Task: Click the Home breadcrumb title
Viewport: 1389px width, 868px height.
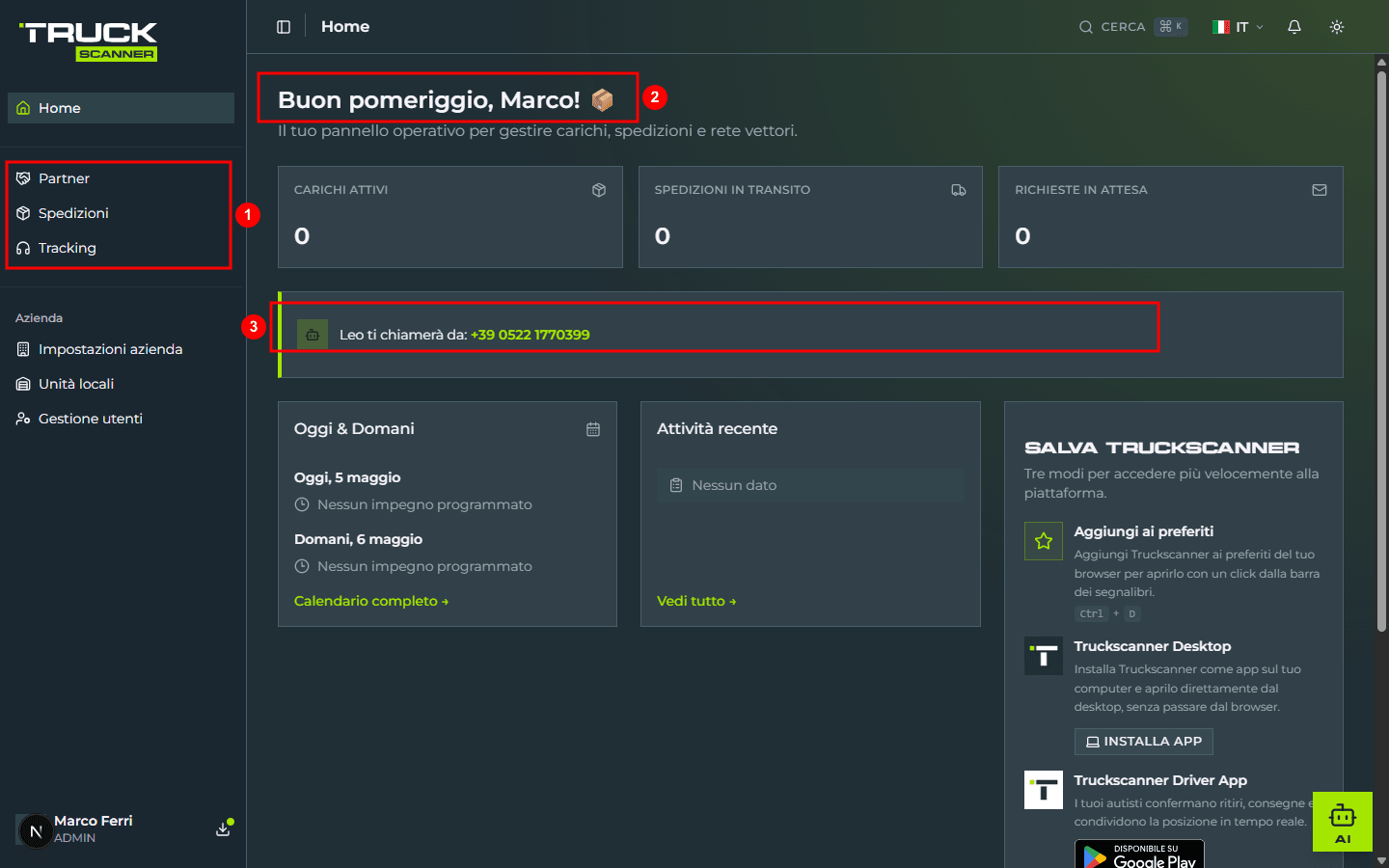Action: pyautogui.click(x=345, y=27)
